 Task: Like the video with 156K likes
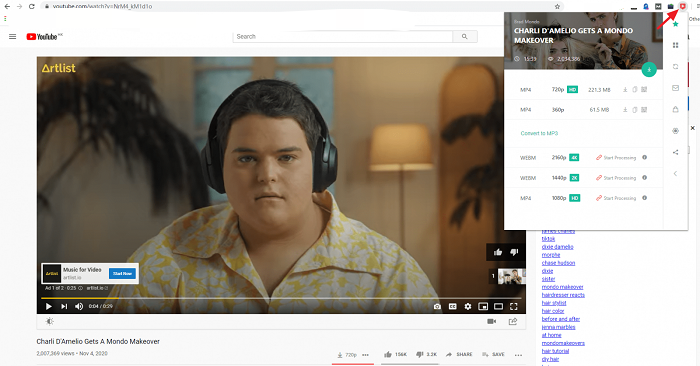pyautogui.click(x=396, y=354)
